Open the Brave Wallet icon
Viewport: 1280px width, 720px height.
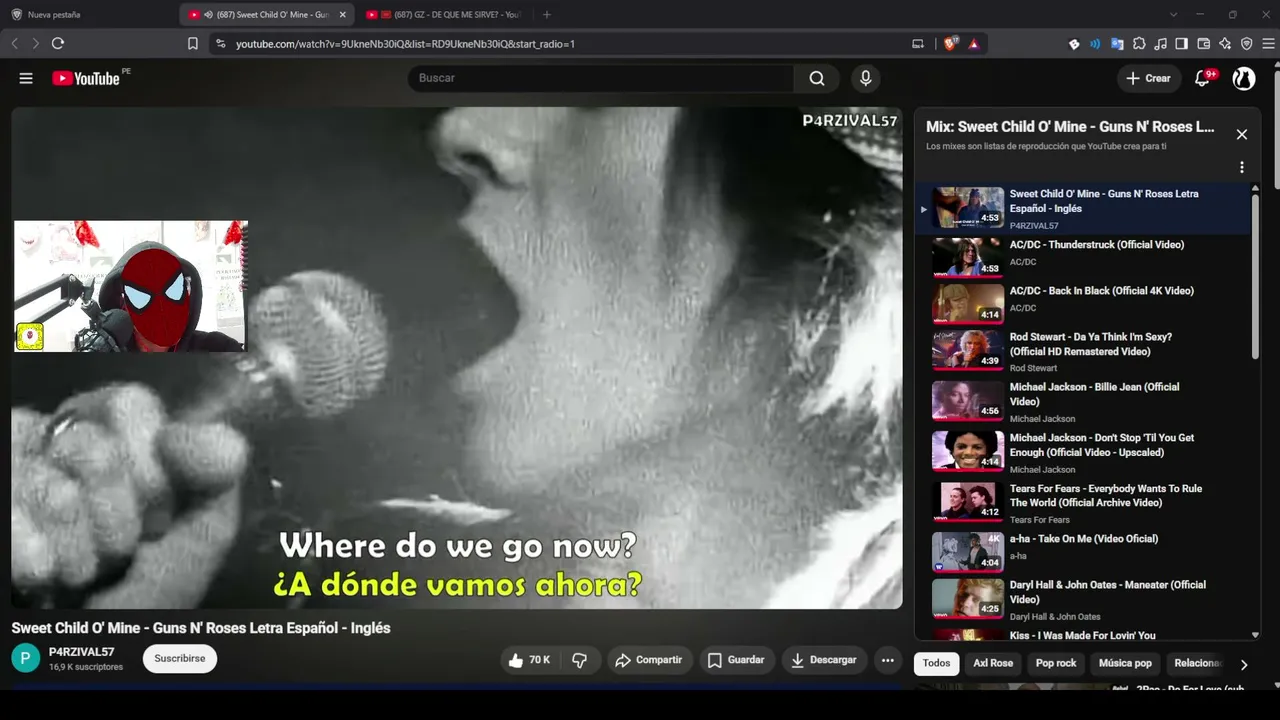(1204, 43)
